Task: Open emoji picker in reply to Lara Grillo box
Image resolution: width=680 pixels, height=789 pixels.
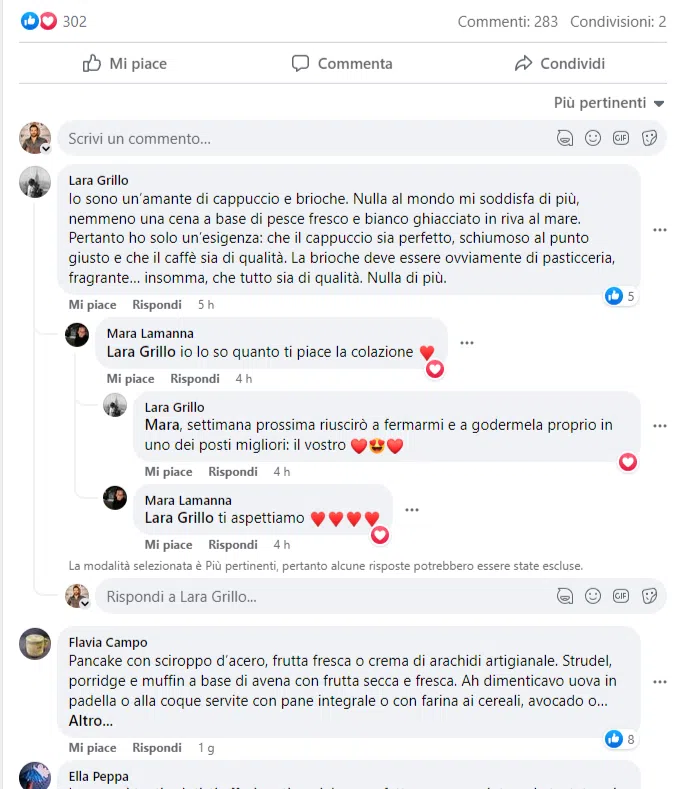Action: [593, 596]
